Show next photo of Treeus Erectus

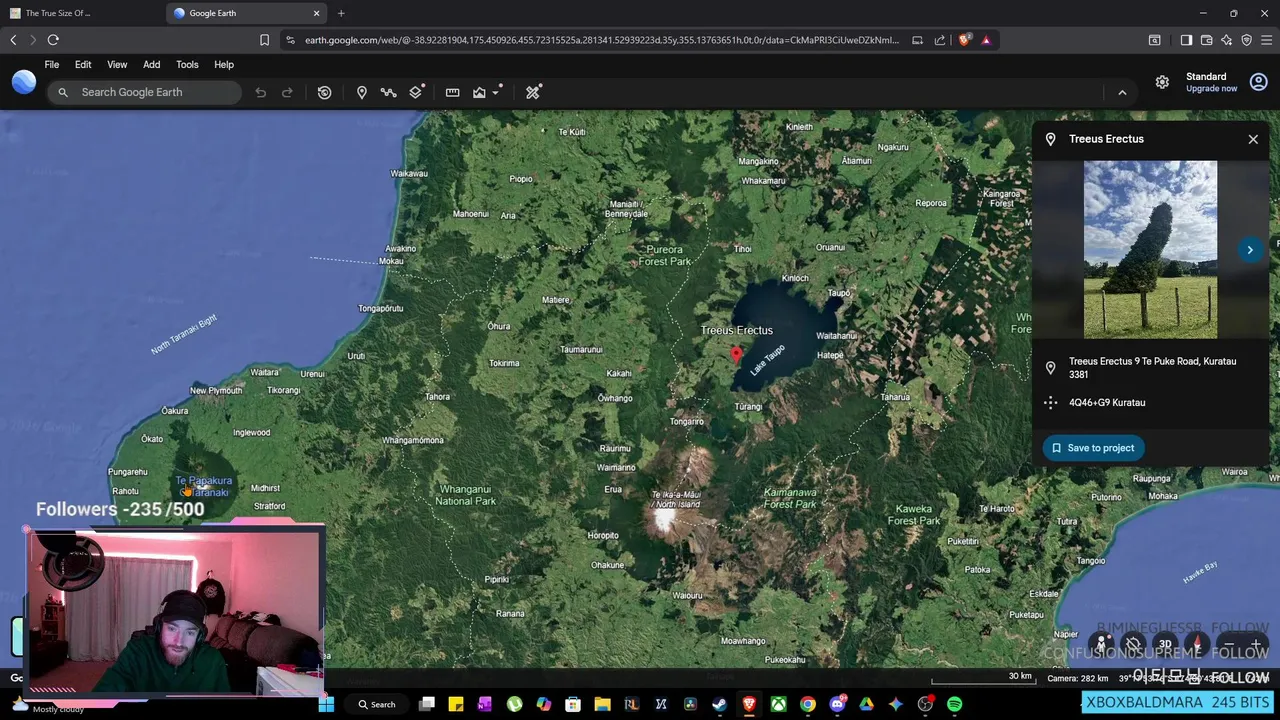point(1250,250)
